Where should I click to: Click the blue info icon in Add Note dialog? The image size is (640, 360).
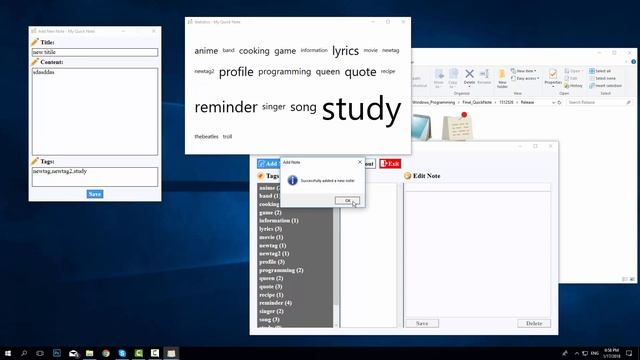pyautogui.click(x=292, y=180)
